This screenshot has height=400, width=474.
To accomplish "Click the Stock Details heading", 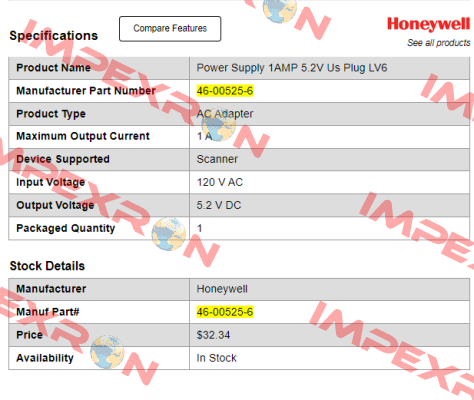I will point(47,266).
